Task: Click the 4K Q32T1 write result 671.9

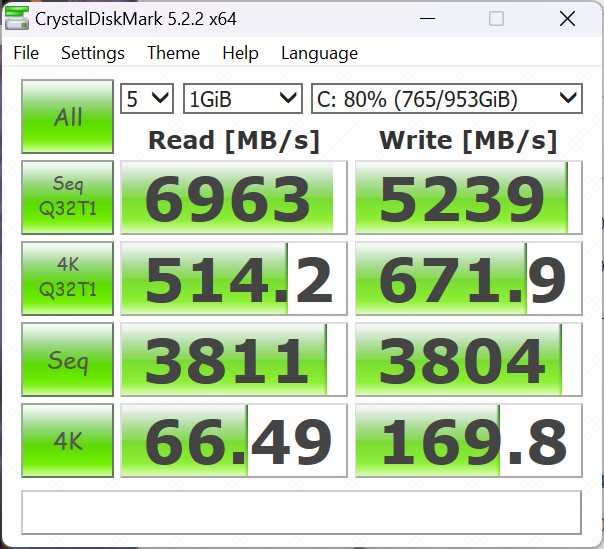Action: [x=468, y=278]
